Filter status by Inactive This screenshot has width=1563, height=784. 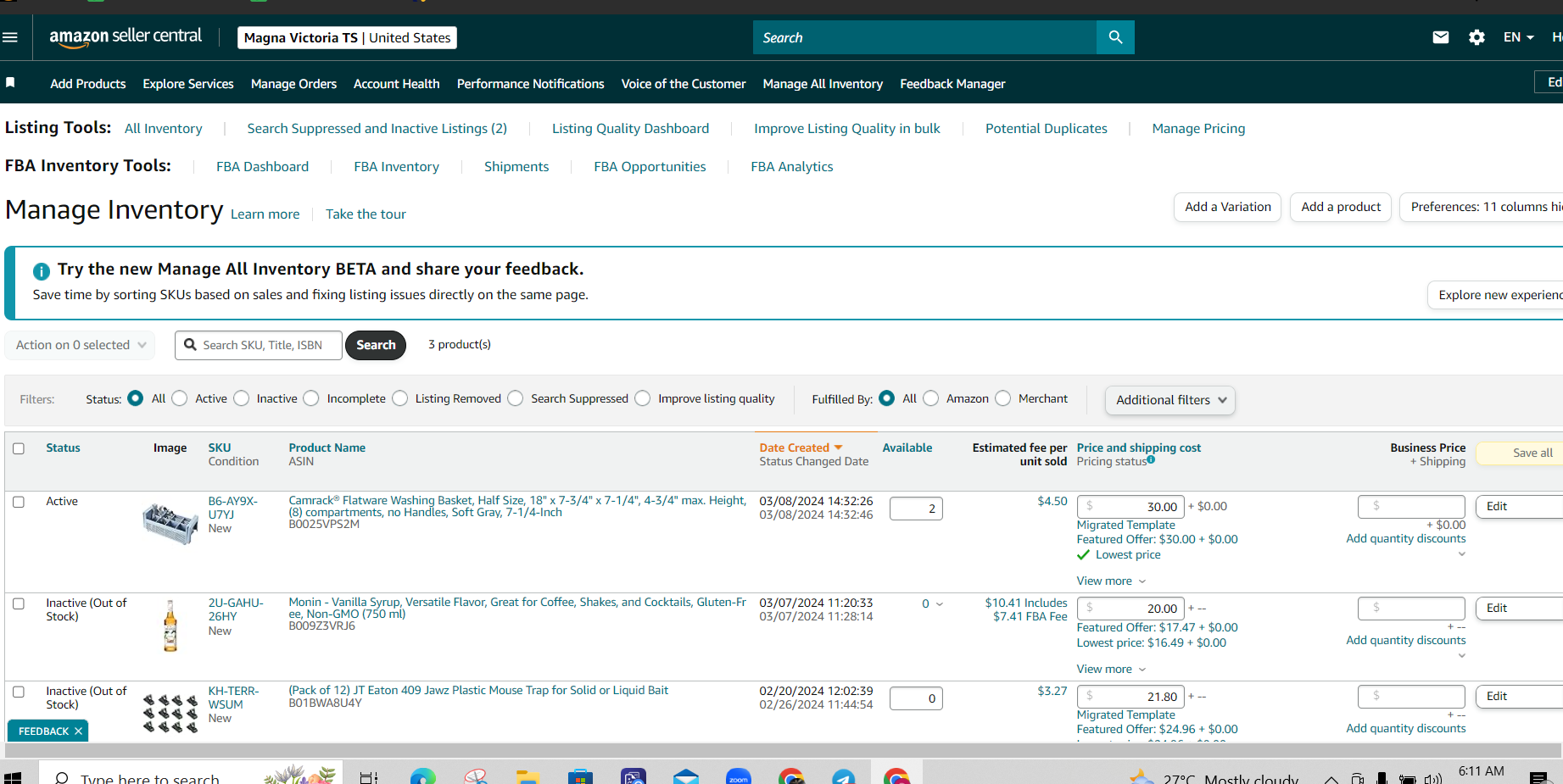point(242,398)
